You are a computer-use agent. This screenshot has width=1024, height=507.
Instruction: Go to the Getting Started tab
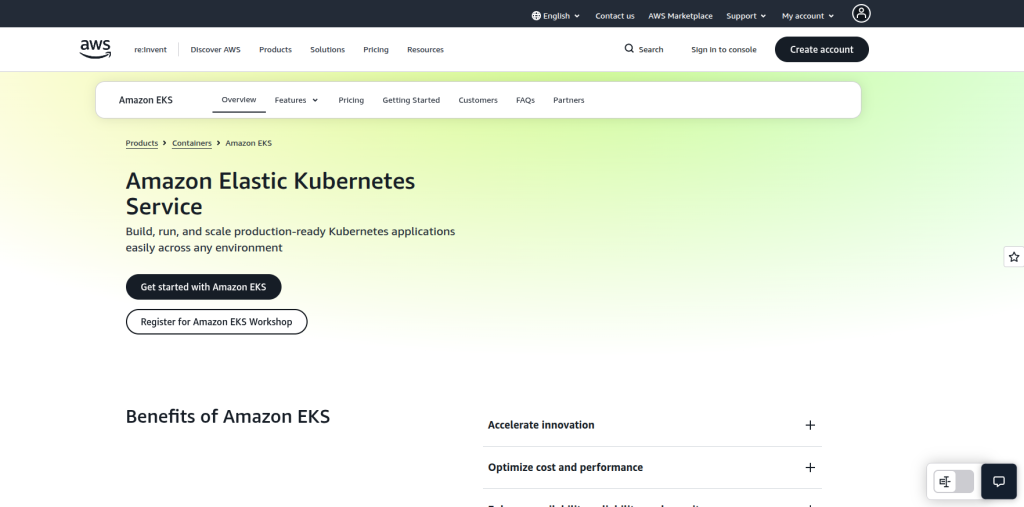click(411, 100)
